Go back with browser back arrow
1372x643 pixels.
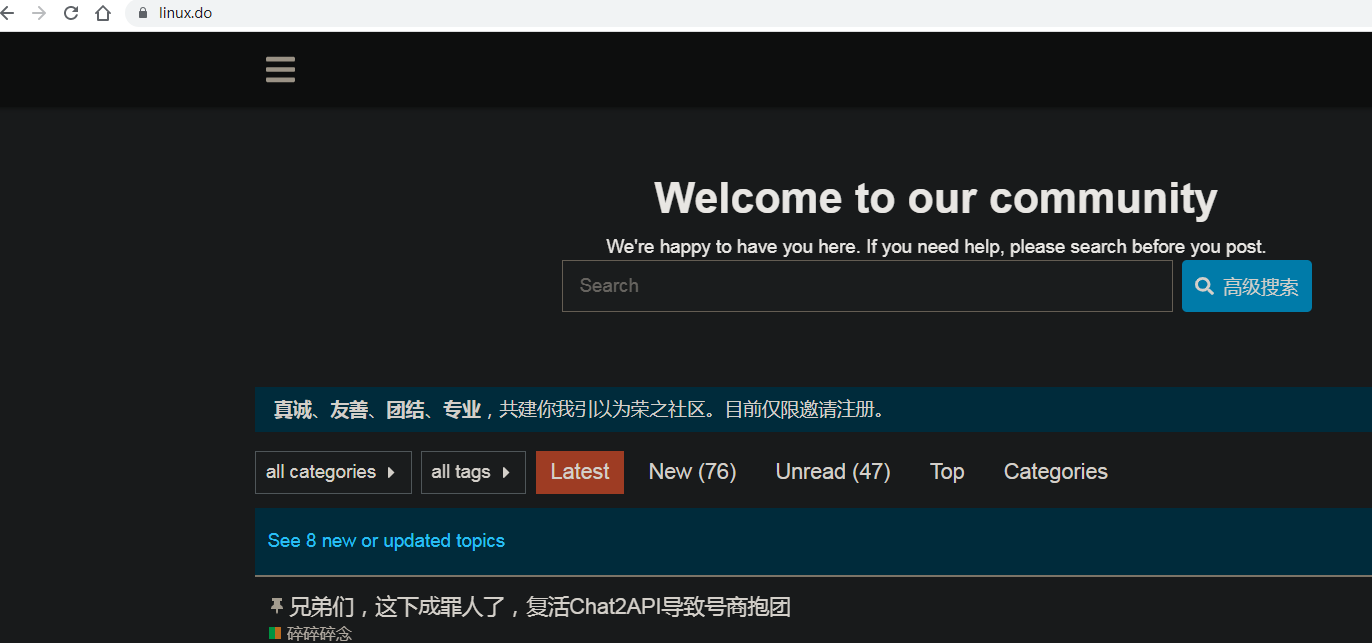pos(6,13)
